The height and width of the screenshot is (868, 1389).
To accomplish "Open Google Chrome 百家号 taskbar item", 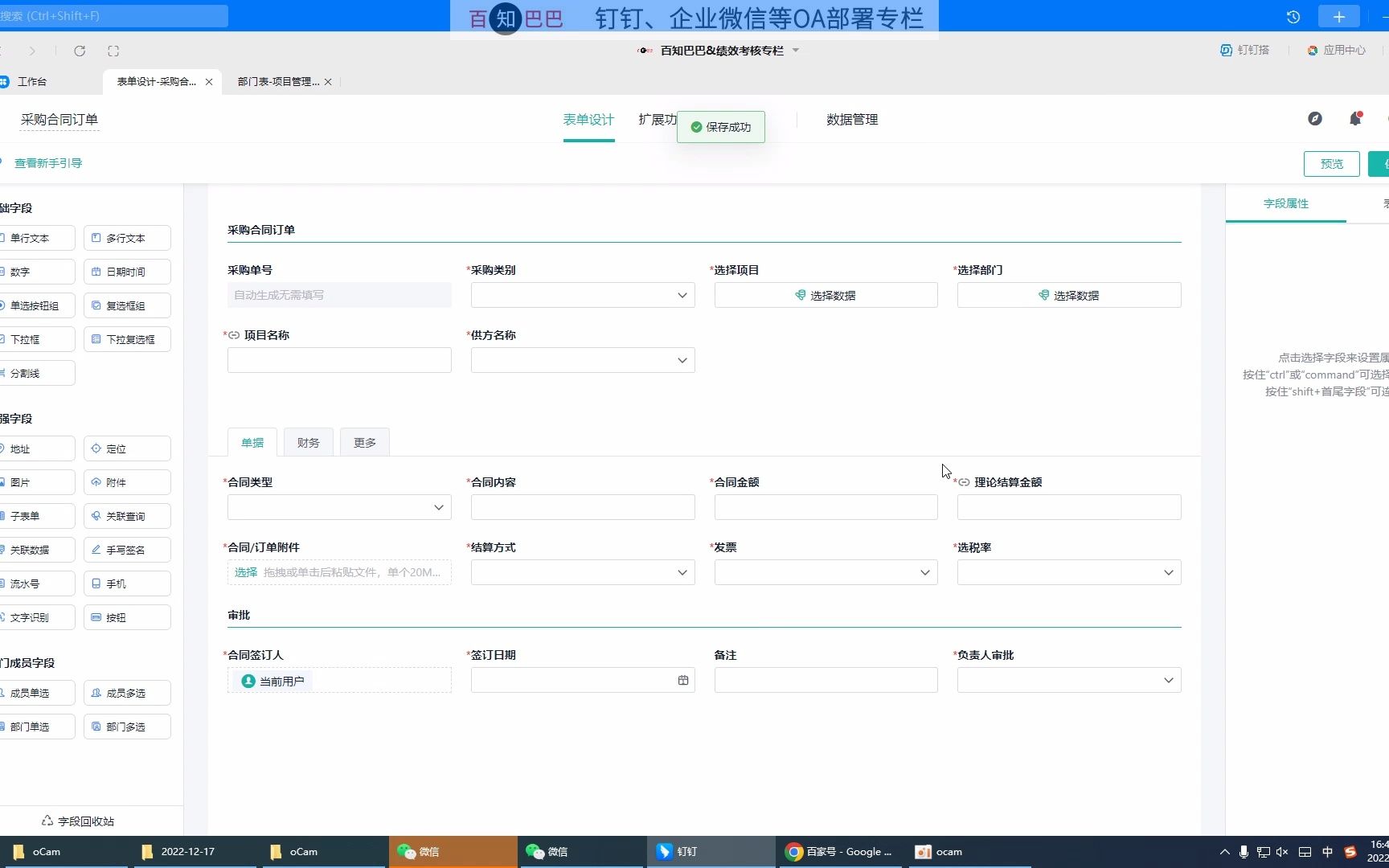I will [840, 852].
